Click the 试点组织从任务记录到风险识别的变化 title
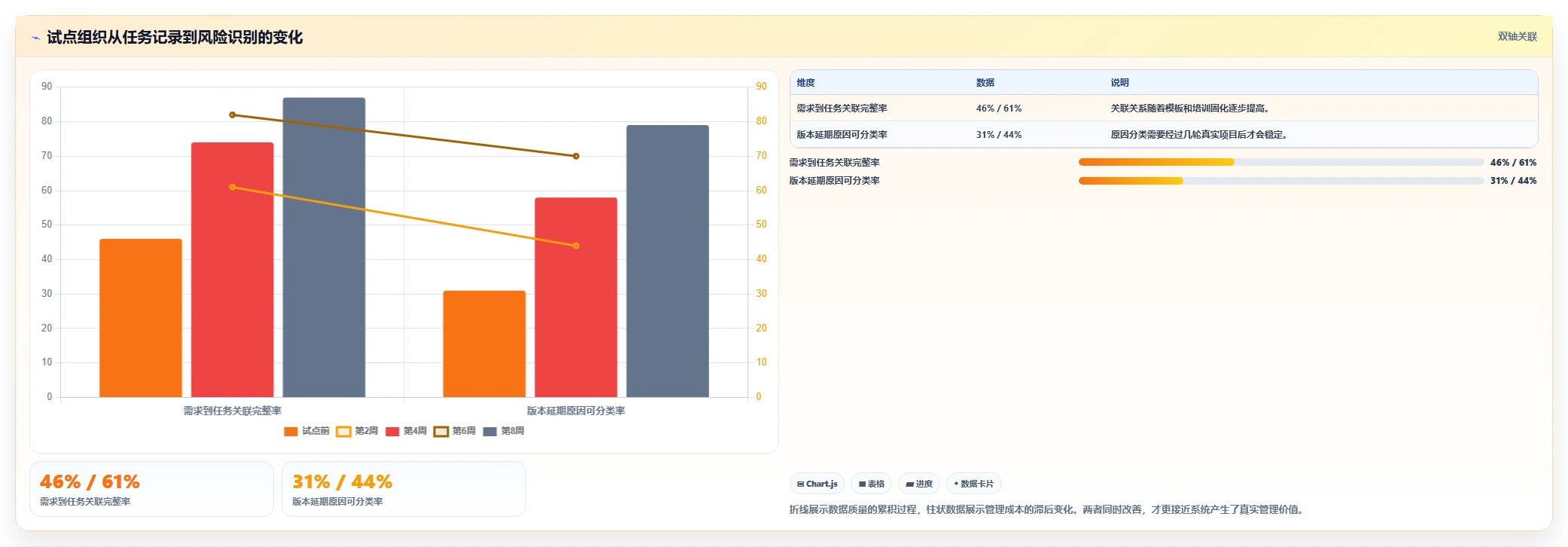Viewport: 1568px width, 547px height. point(175,38)
